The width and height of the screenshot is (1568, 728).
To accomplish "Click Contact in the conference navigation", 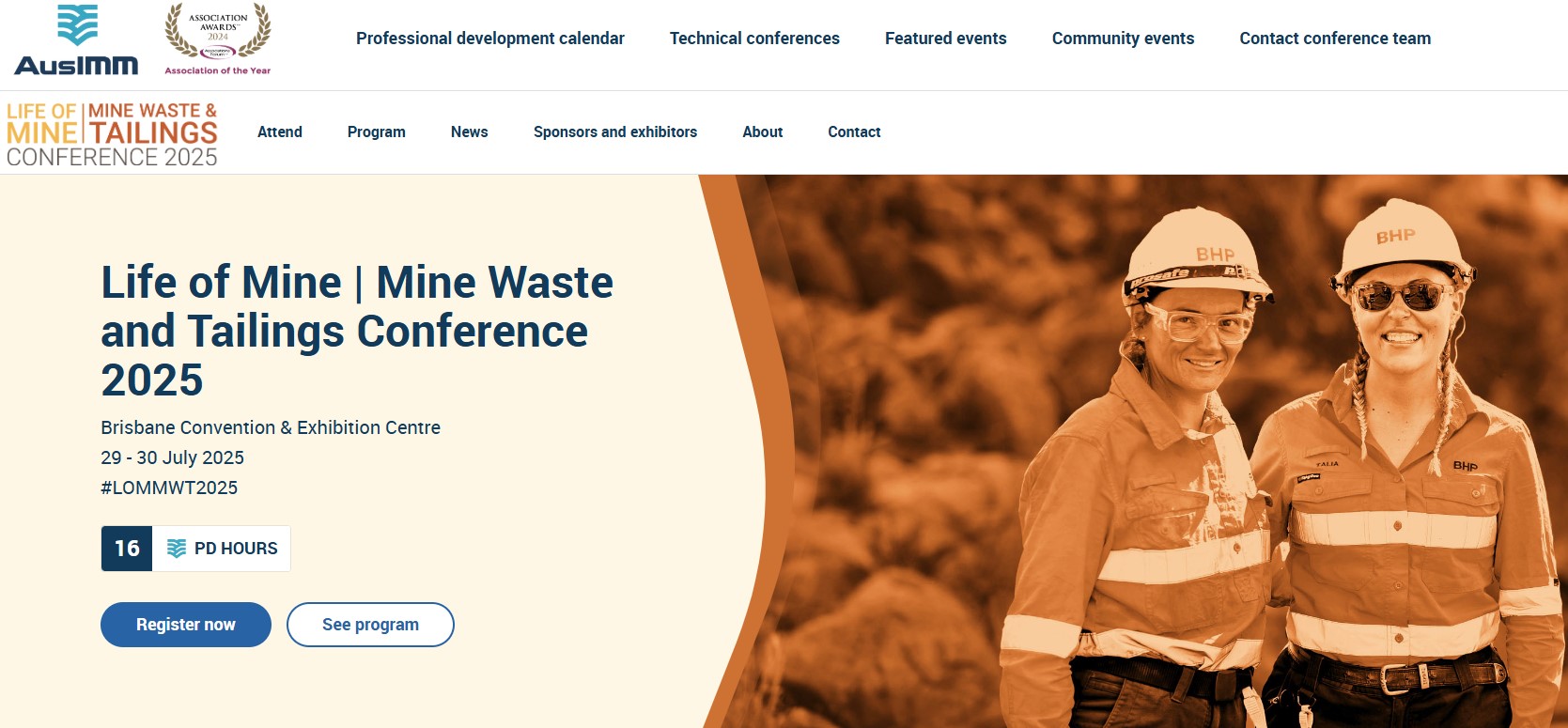I will tap(854, 132).
